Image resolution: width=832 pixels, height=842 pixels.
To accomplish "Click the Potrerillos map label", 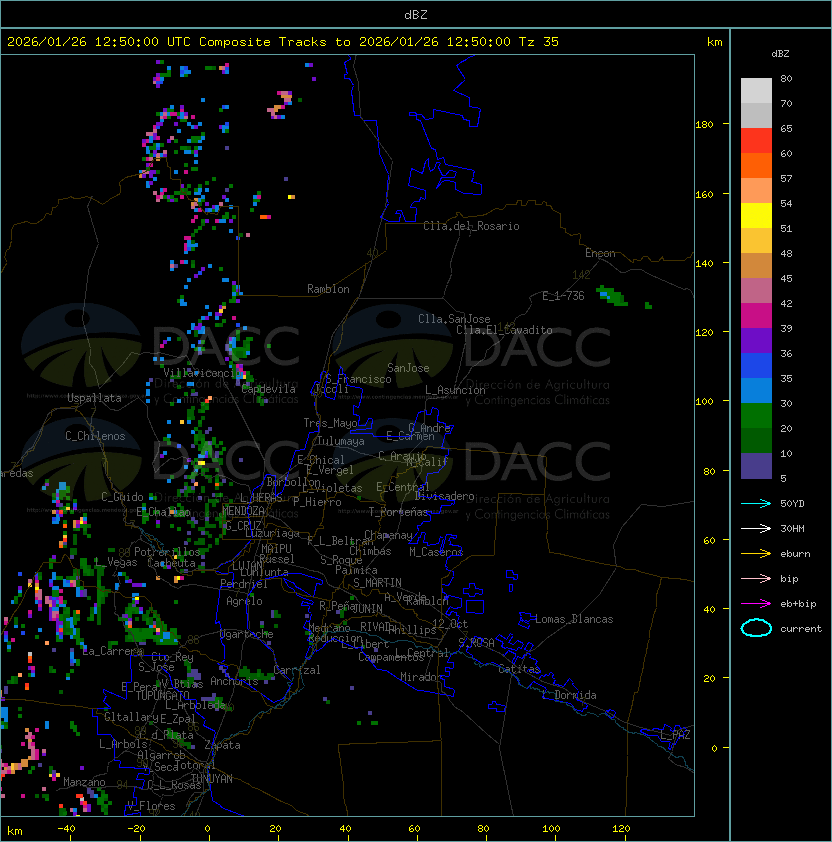I will coord(167,552).
